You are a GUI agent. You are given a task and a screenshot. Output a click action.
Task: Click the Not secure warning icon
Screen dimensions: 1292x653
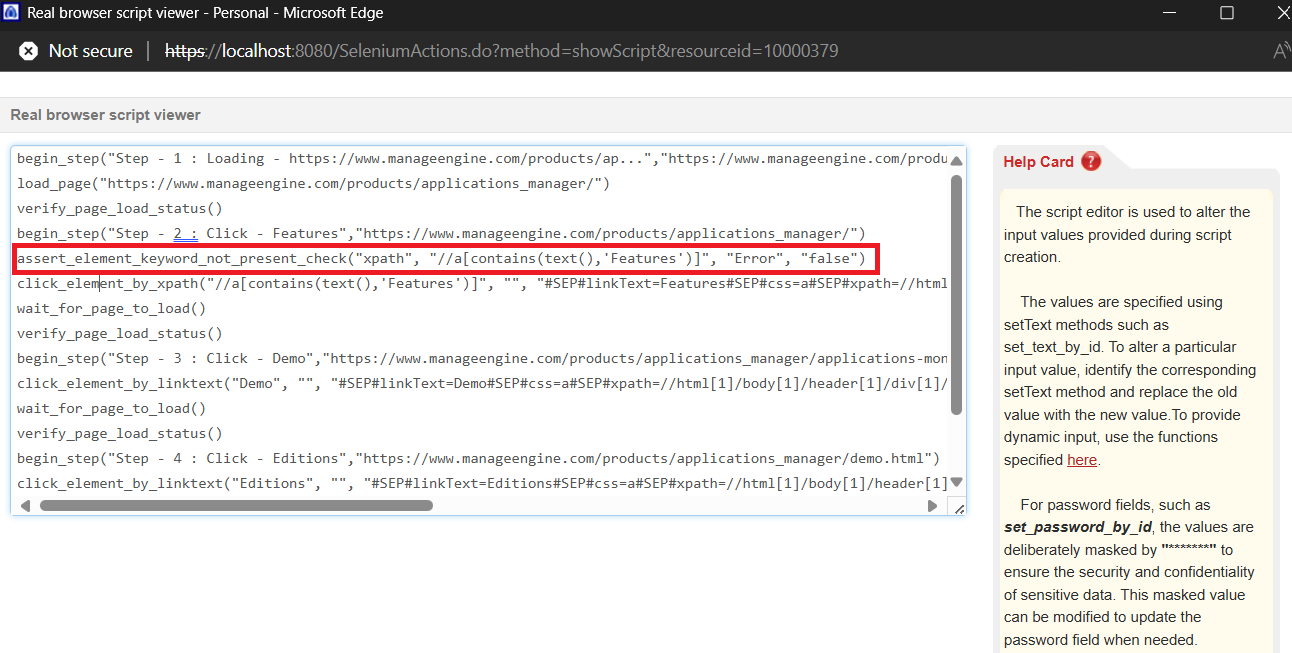29,51
